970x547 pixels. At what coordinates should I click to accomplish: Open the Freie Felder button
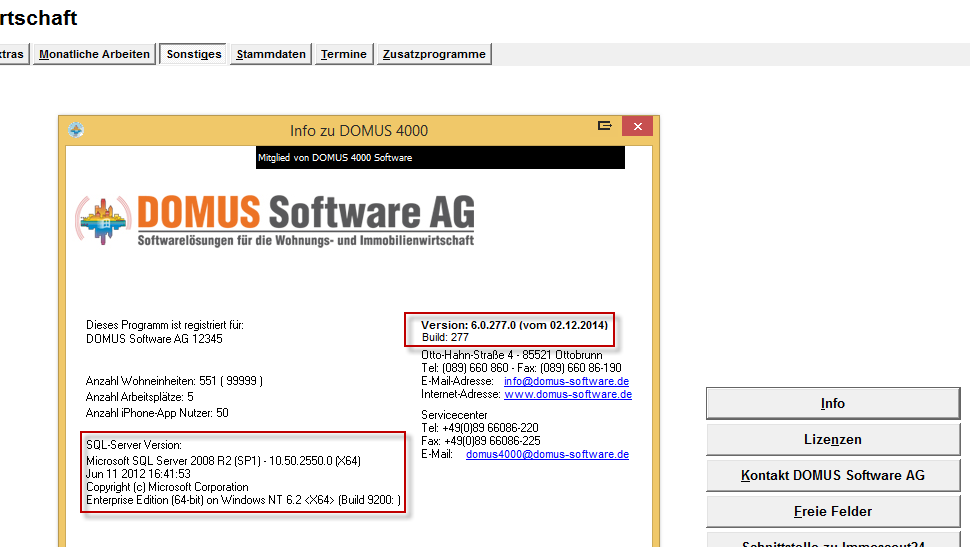(833, 511)
